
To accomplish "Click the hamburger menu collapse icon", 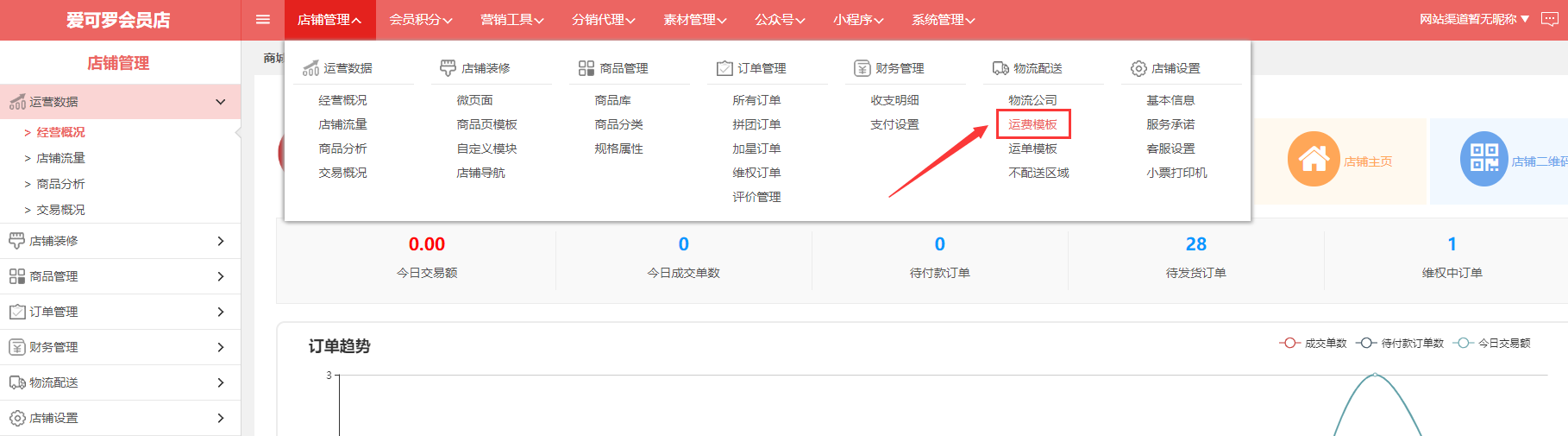I will click(263, 20).
